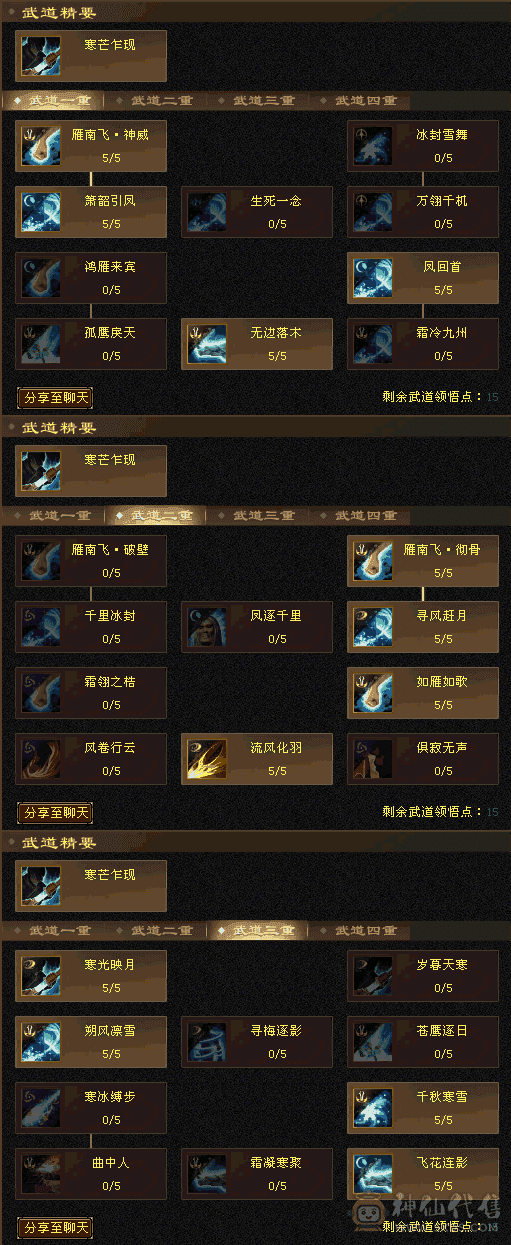Click first 分享至聊天 button under 武道一重
The width and height of the screenshot is (511, 1245).
coord(55,398)
